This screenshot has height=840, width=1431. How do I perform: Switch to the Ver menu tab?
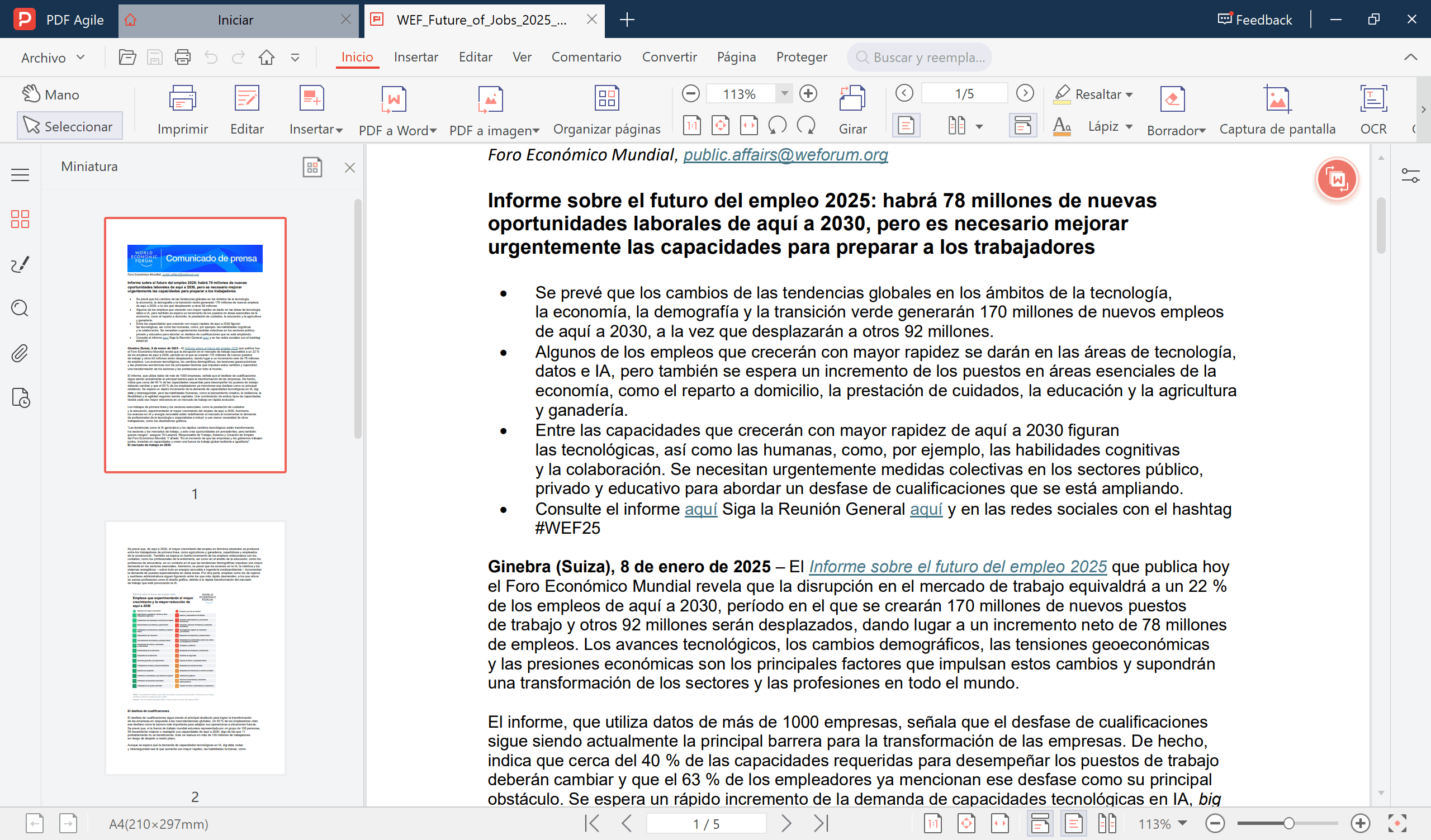pyautogui.click(x=522, y=57)
